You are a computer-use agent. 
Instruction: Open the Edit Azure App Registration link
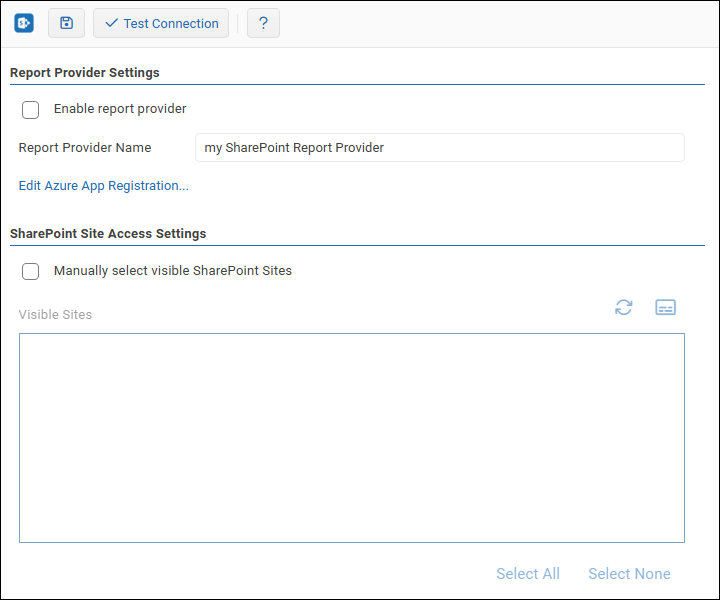click(104, 186)
